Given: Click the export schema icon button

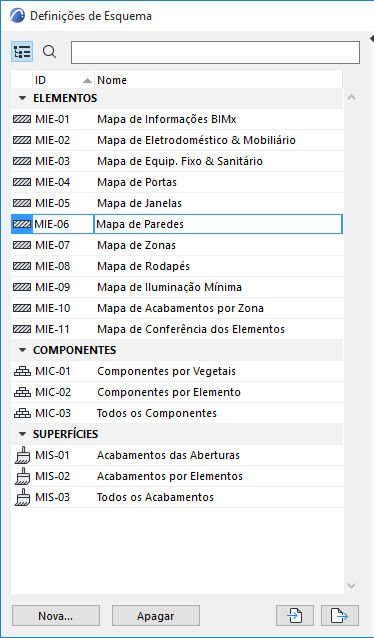Looking at the screenshot, I should (340, 616).
